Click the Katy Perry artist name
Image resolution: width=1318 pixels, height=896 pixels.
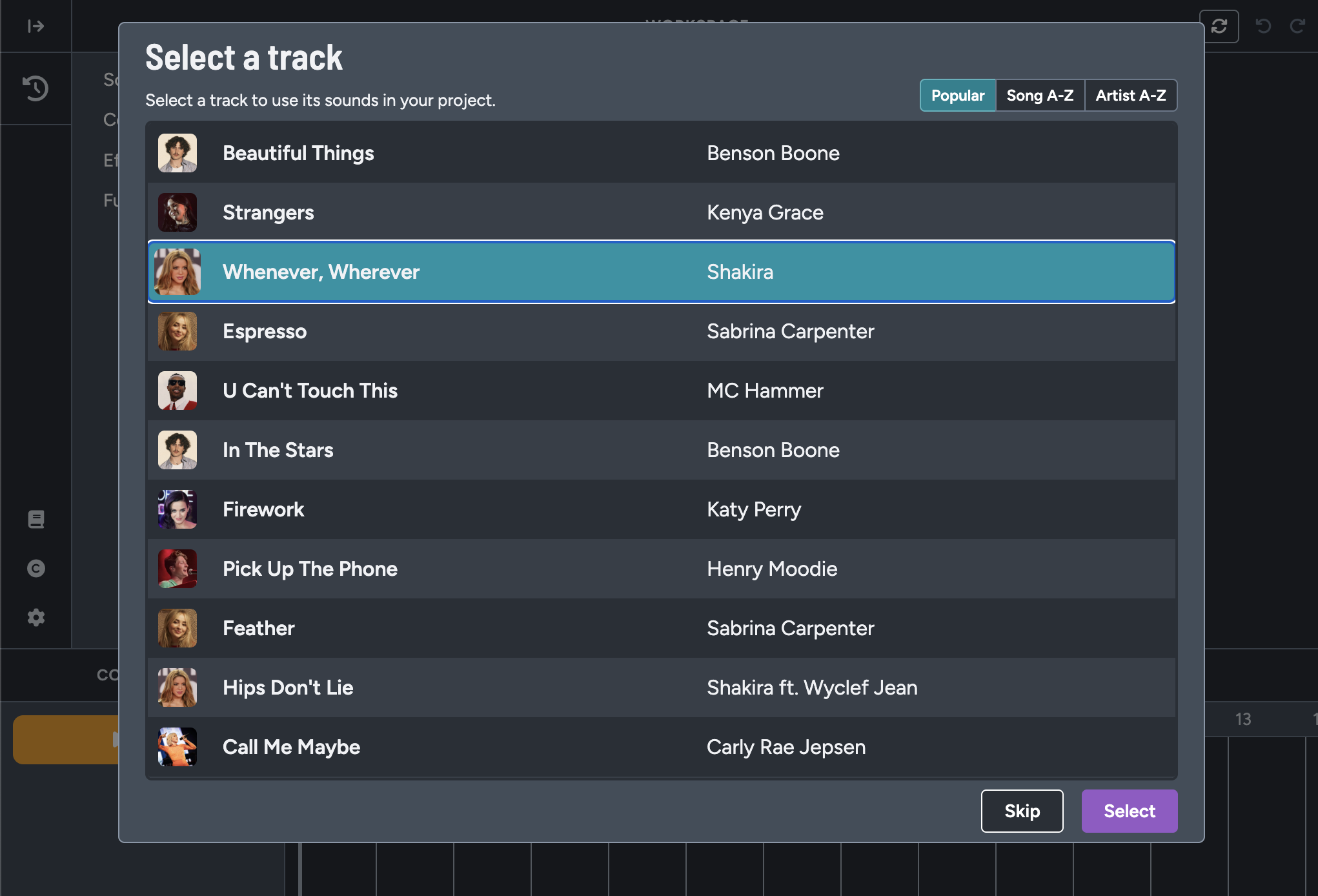pos(754,509)
